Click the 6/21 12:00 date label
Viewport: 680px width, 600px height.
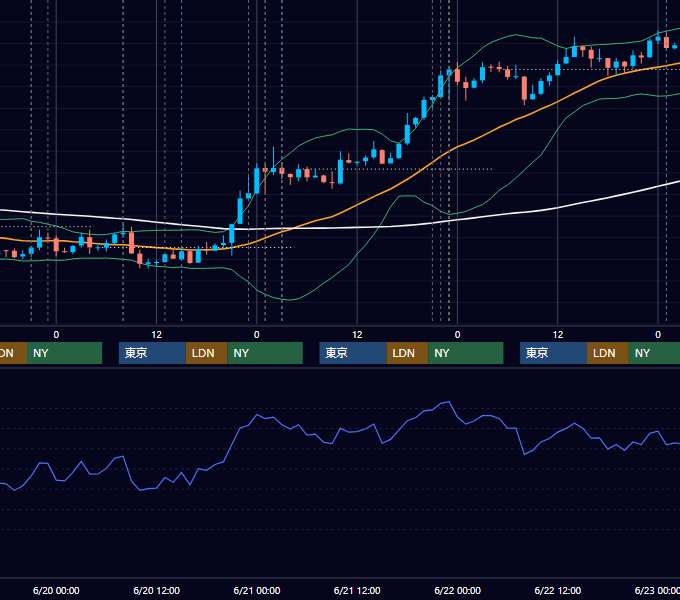coord(357,590)
